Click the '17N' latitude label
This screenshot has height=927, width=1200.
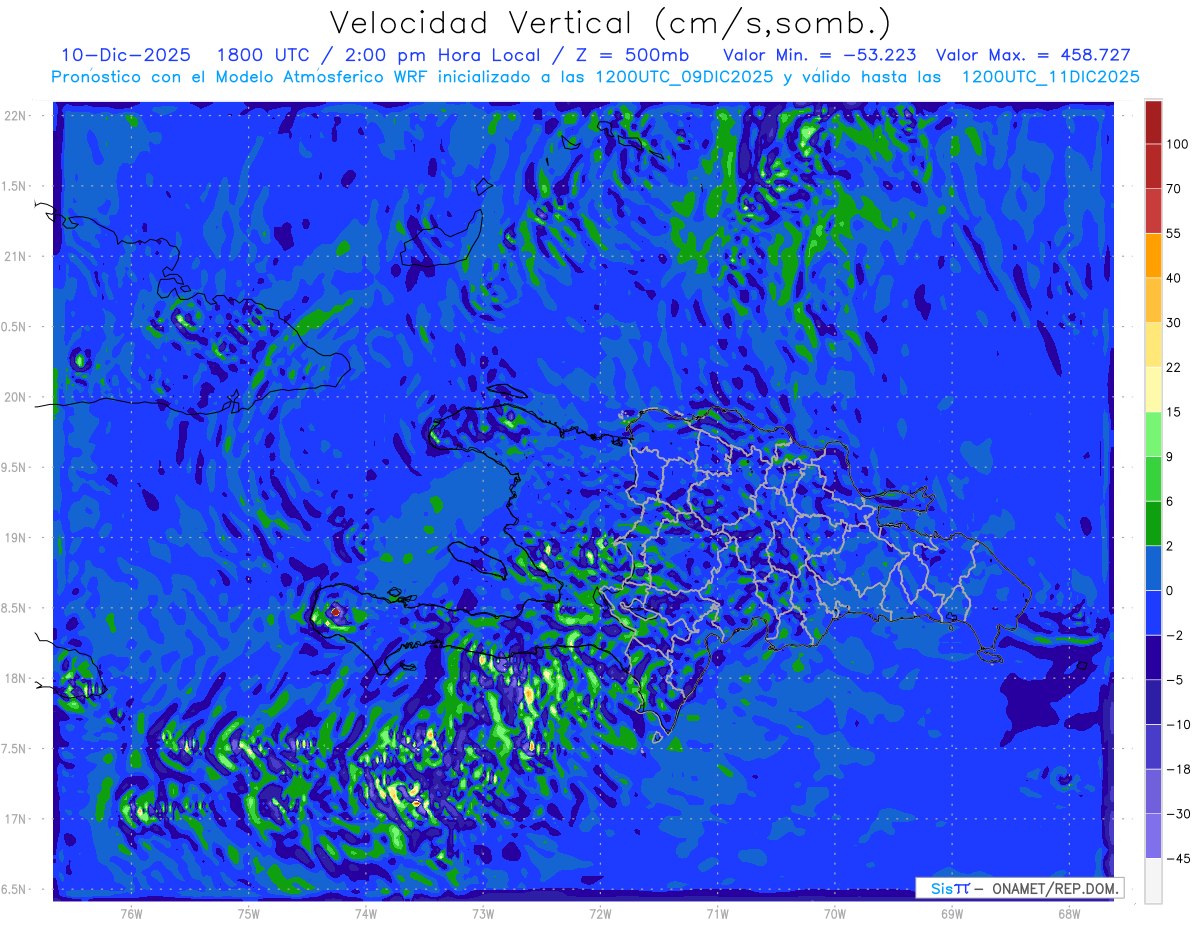tap(17, 819)
